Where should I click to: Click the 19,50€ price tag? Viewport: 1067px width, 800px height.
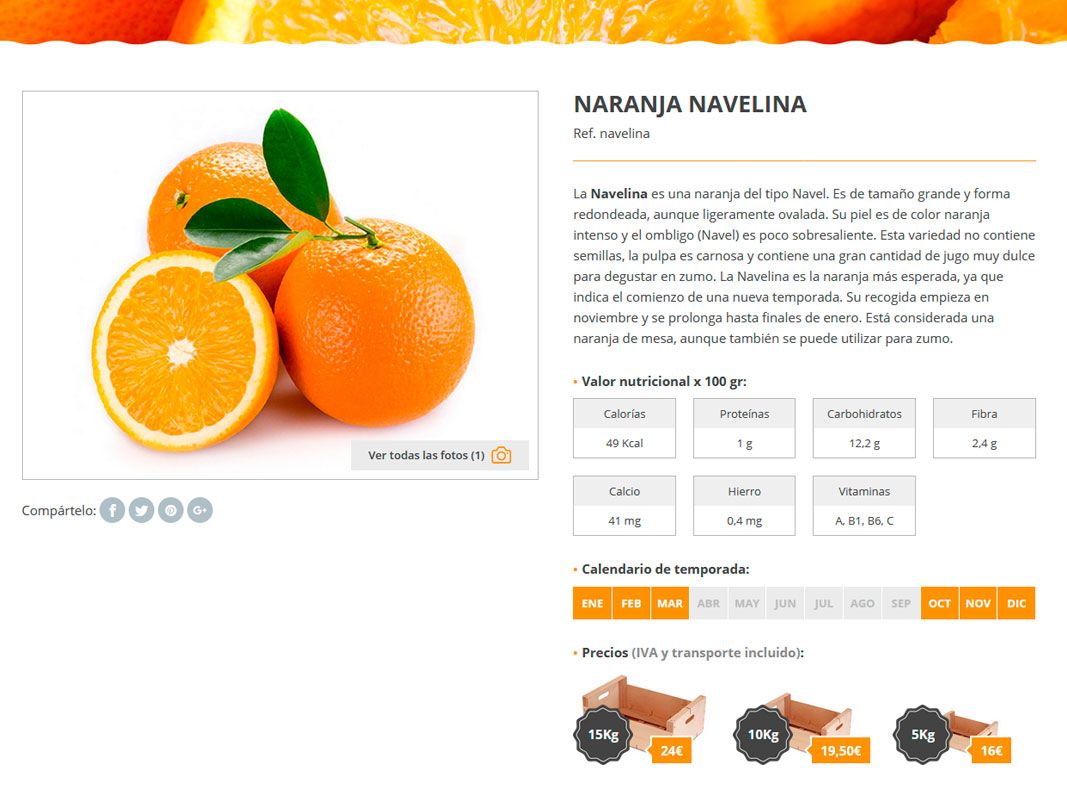click(840, 750)
